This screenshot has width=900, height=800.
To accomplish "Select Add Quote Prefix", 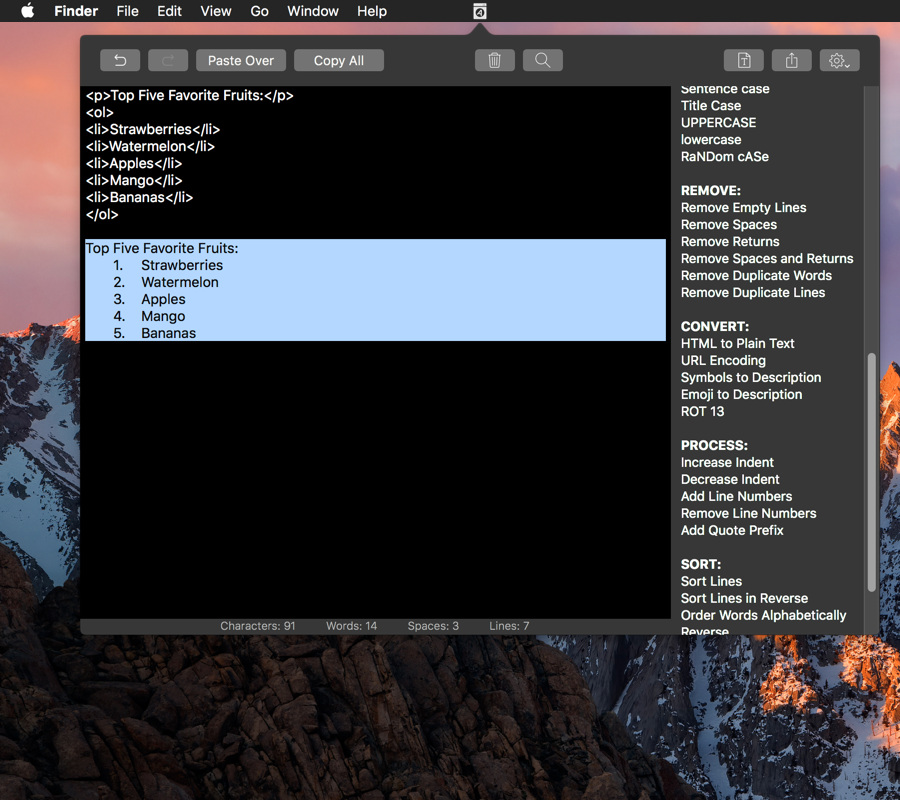I will pos(732,530).
